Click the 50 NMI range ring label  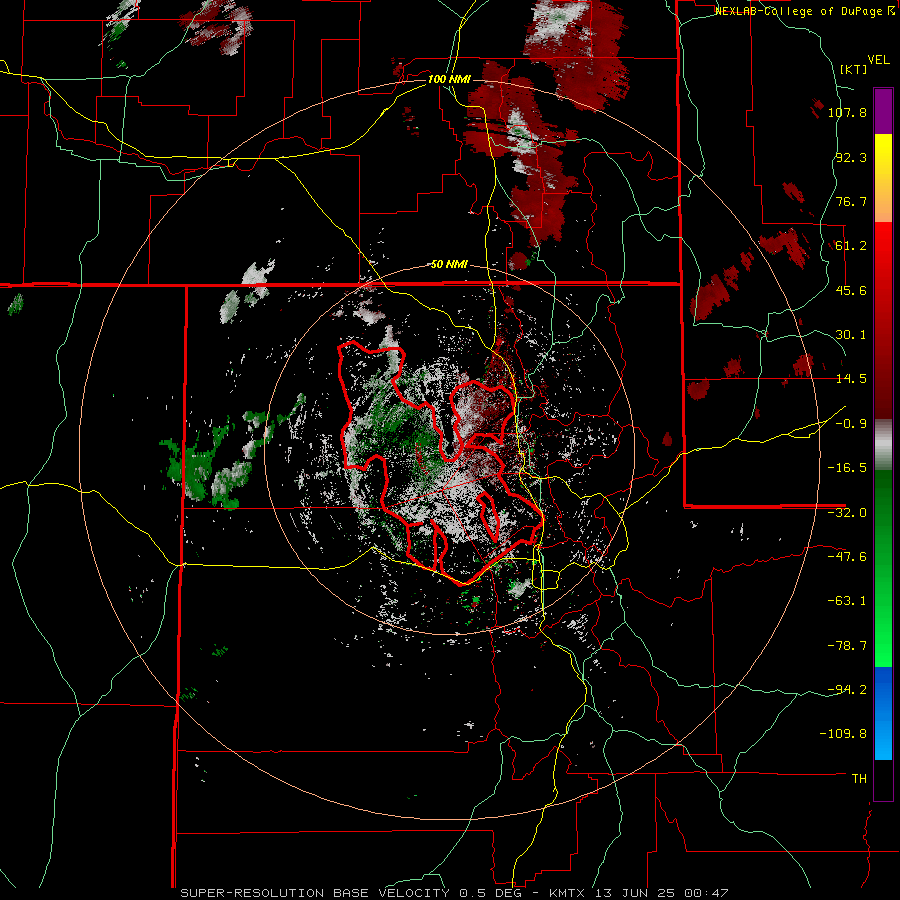tap(449, 265)
